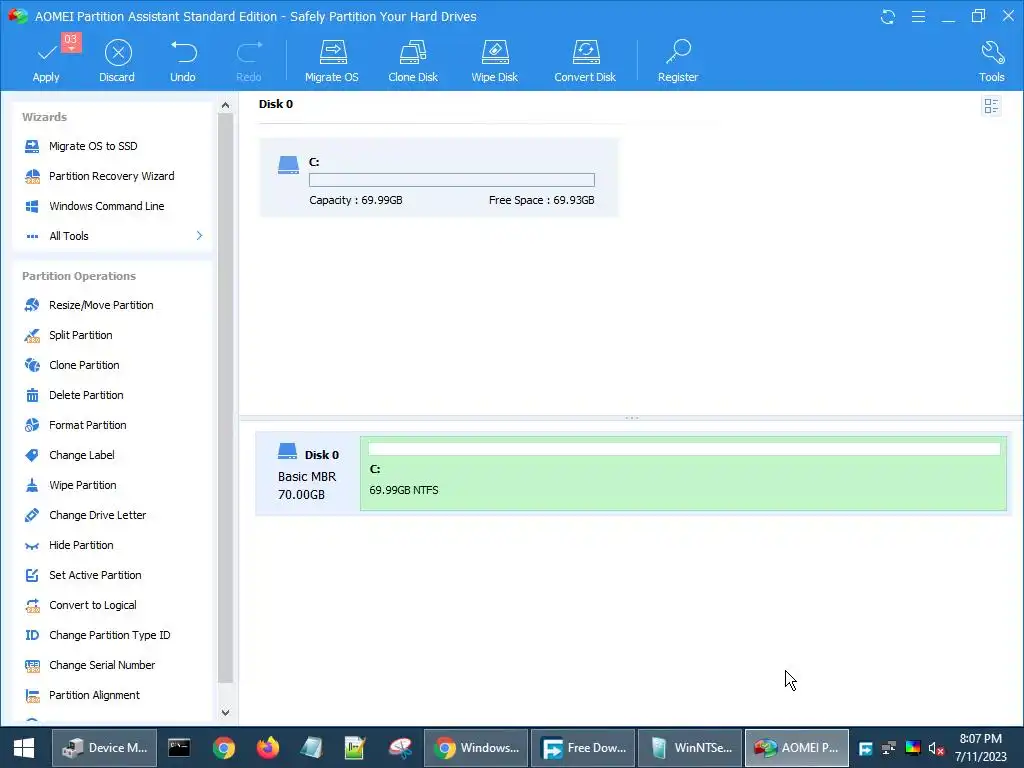Expand the All Tools chevron
This screenshot has height=768, width=1024.
[x=199, y=236]
